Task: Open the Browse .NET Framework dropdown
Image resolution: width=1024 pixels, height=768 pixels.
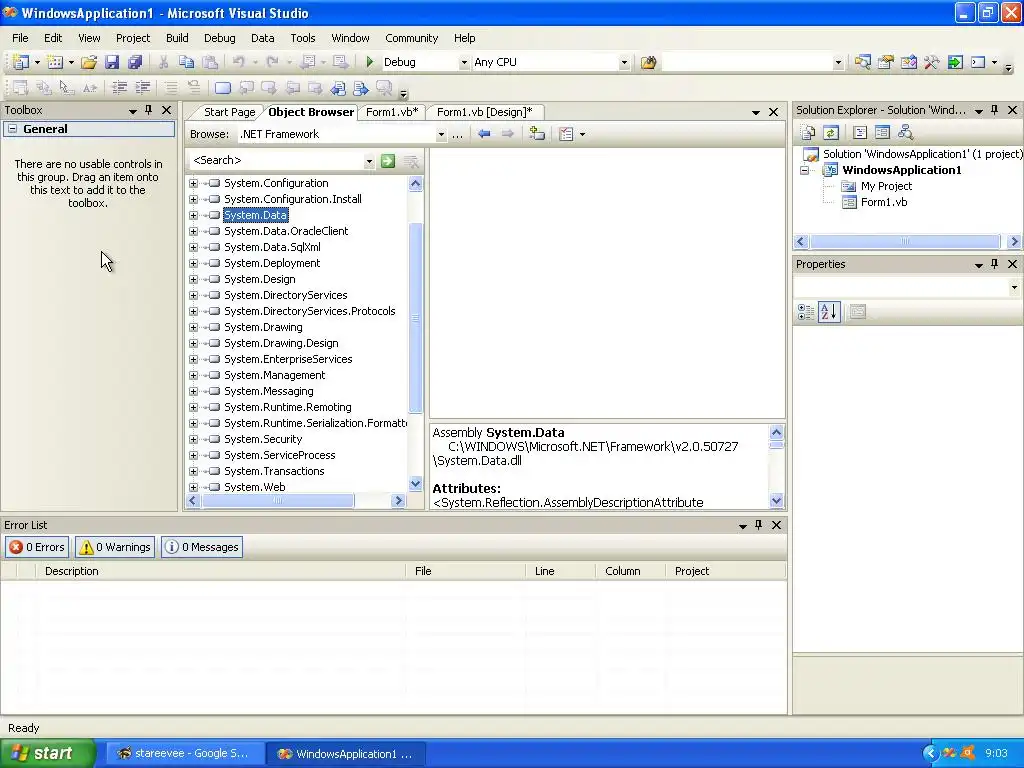Action: tap(441, 135)
